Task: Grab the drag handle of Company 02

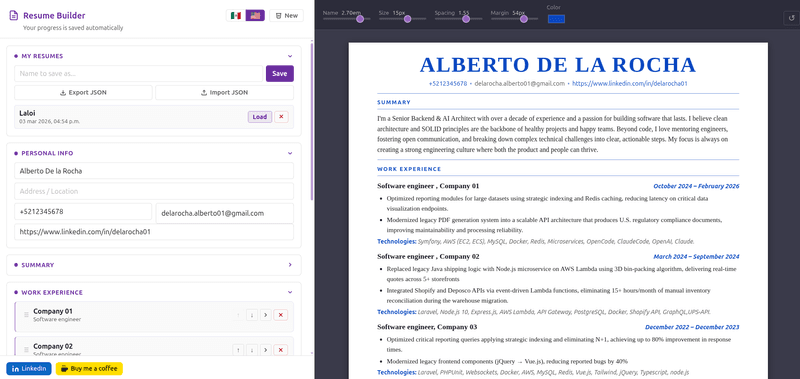Action: pyautogui.click(x=27, y=349)
